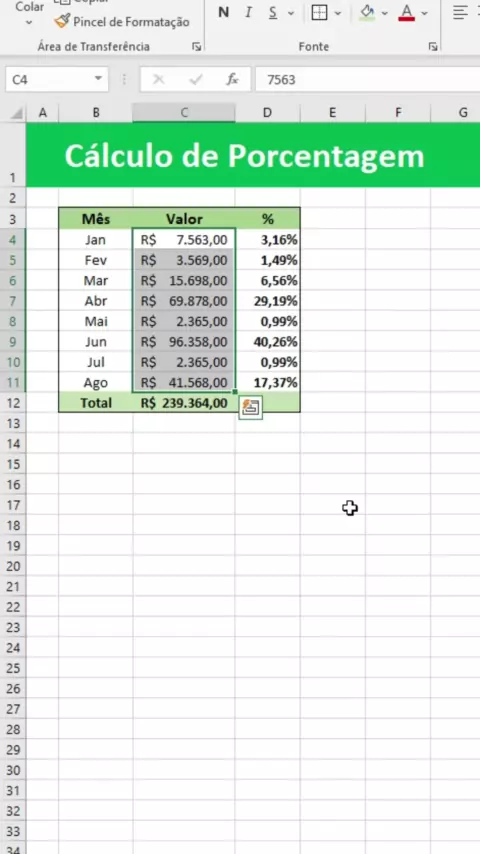
Task: Open Quick Analysis icon below selection
Action: click(x=251, y=407)
